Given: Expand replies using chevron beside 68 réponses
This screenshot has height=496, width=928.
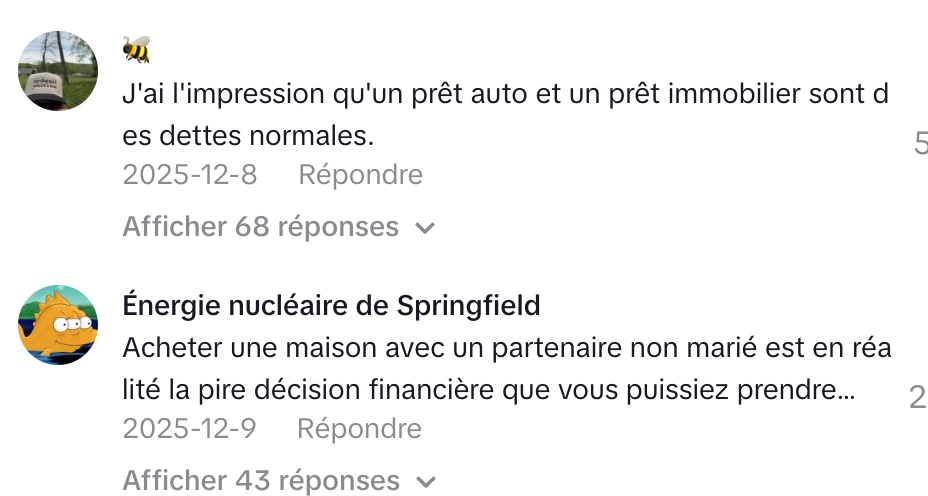Looking at the screenshot, I should tap(425, 228).
